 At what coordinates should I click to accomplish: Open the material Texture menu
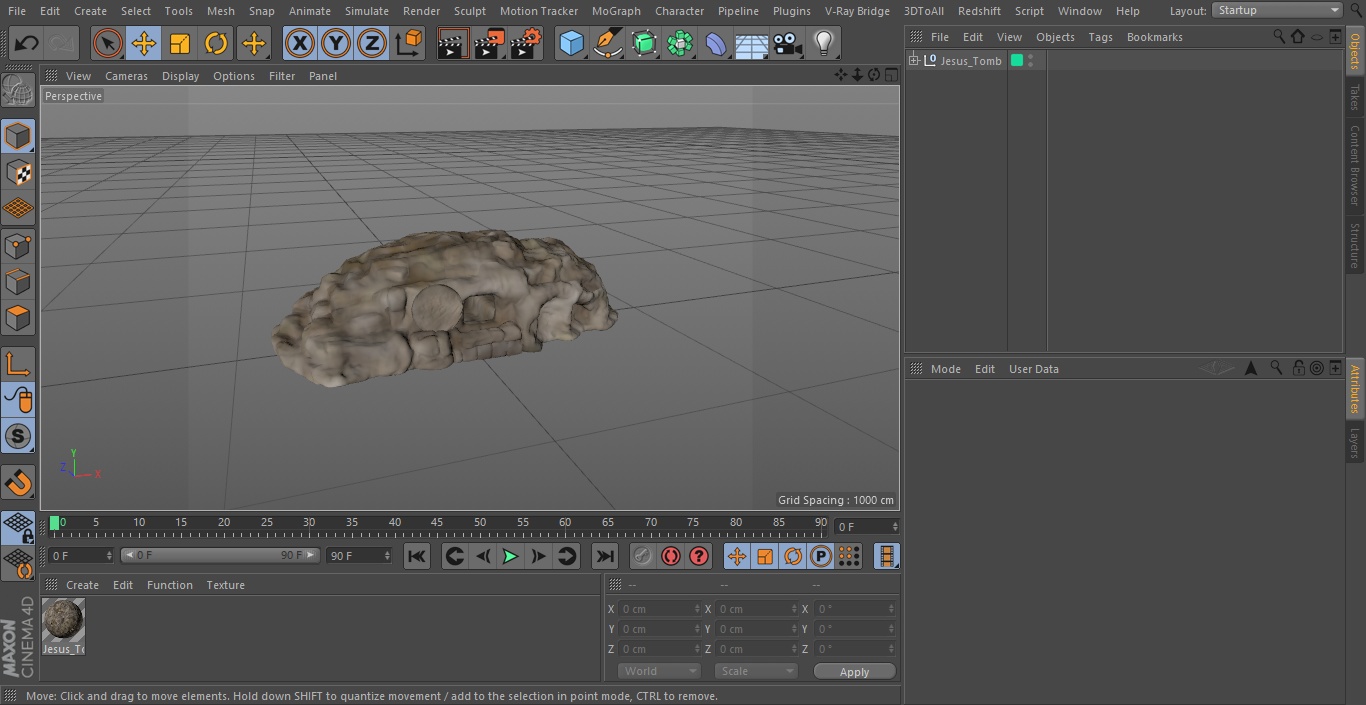(225, 585)
